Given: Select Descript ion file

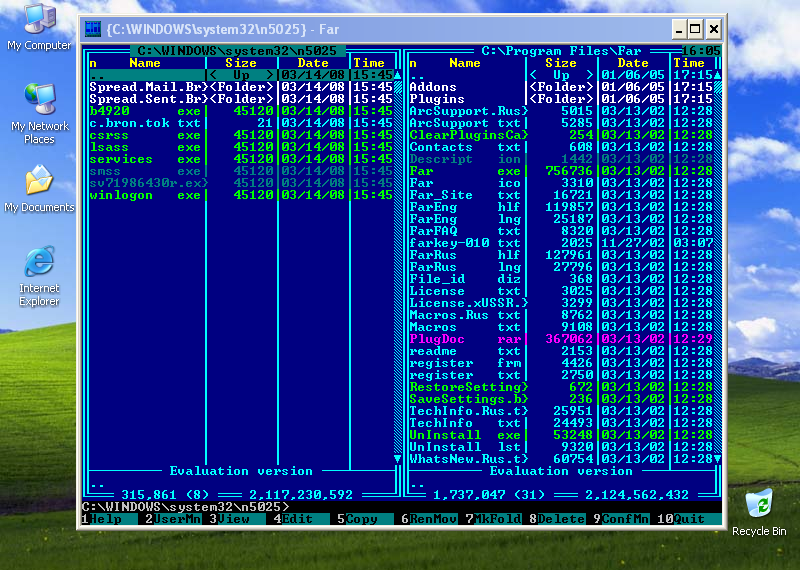Looking at the screenshot, I should [x=561, y=159].
